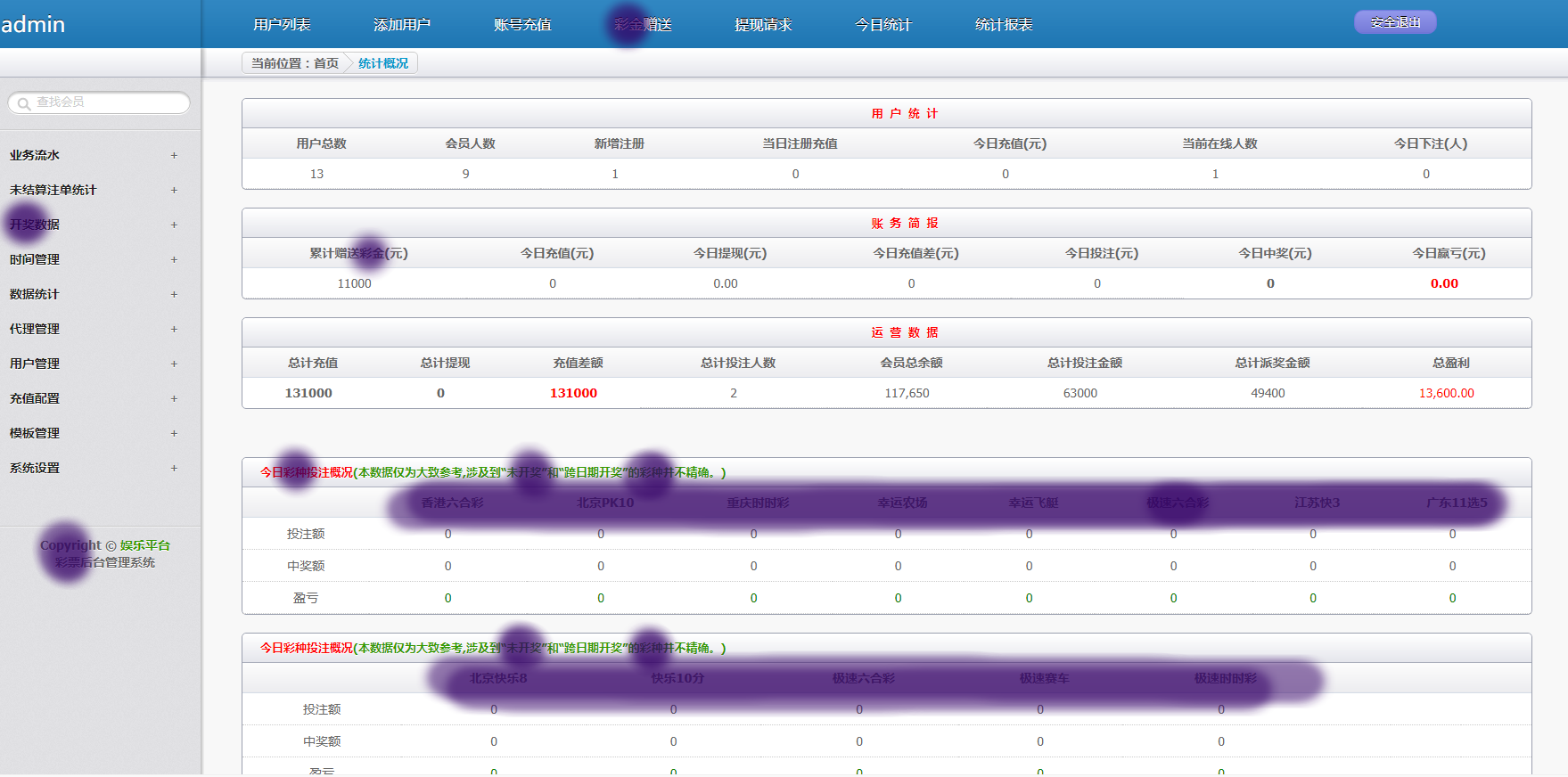The width and height of the screenshot is (1568, 777).
Task: Select 时间管理 sidebar label
Action: click(x=35, y=259)
